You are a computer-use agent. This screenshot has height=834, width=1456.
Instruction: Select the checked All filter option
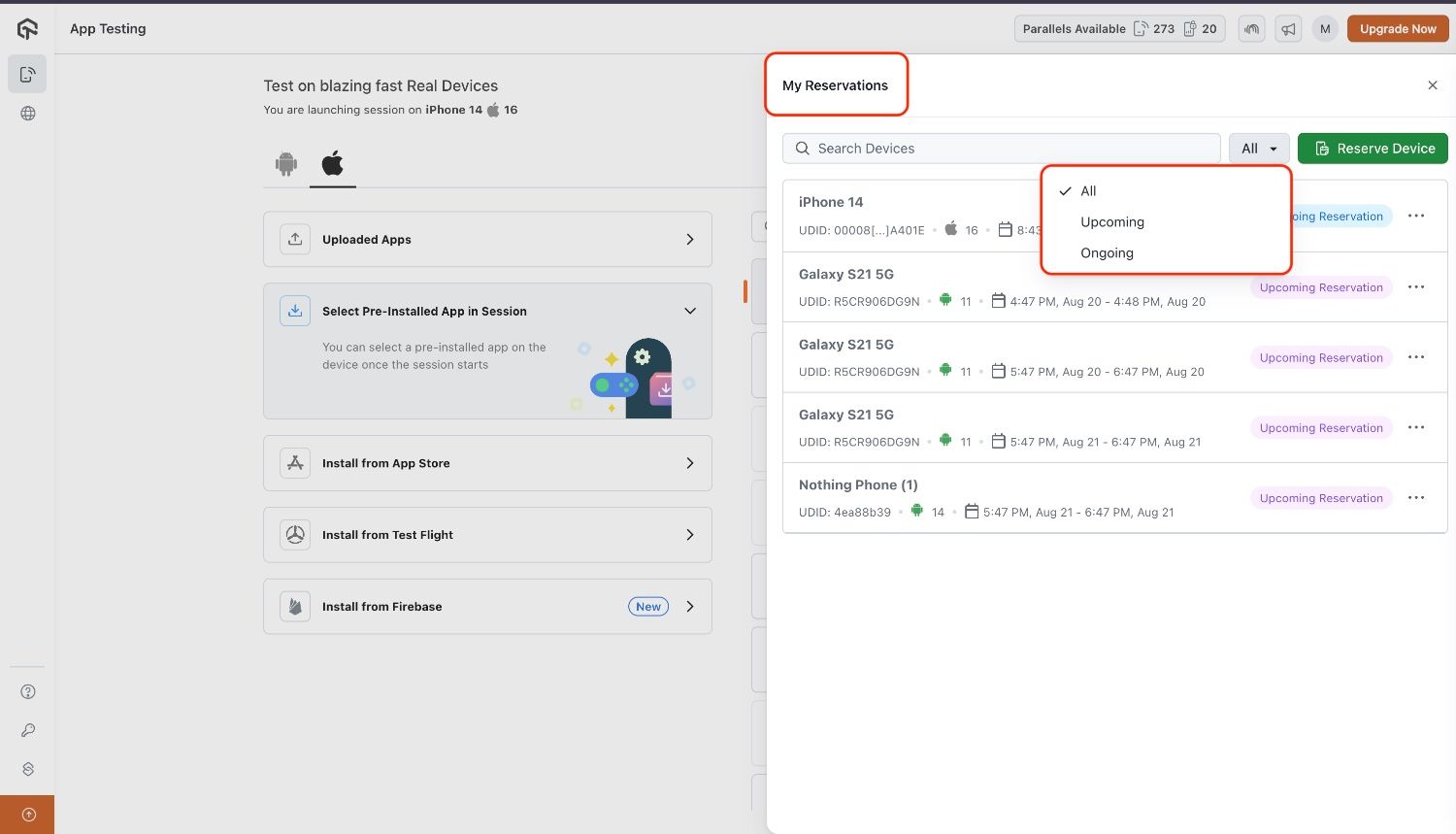click(1088, 191)
